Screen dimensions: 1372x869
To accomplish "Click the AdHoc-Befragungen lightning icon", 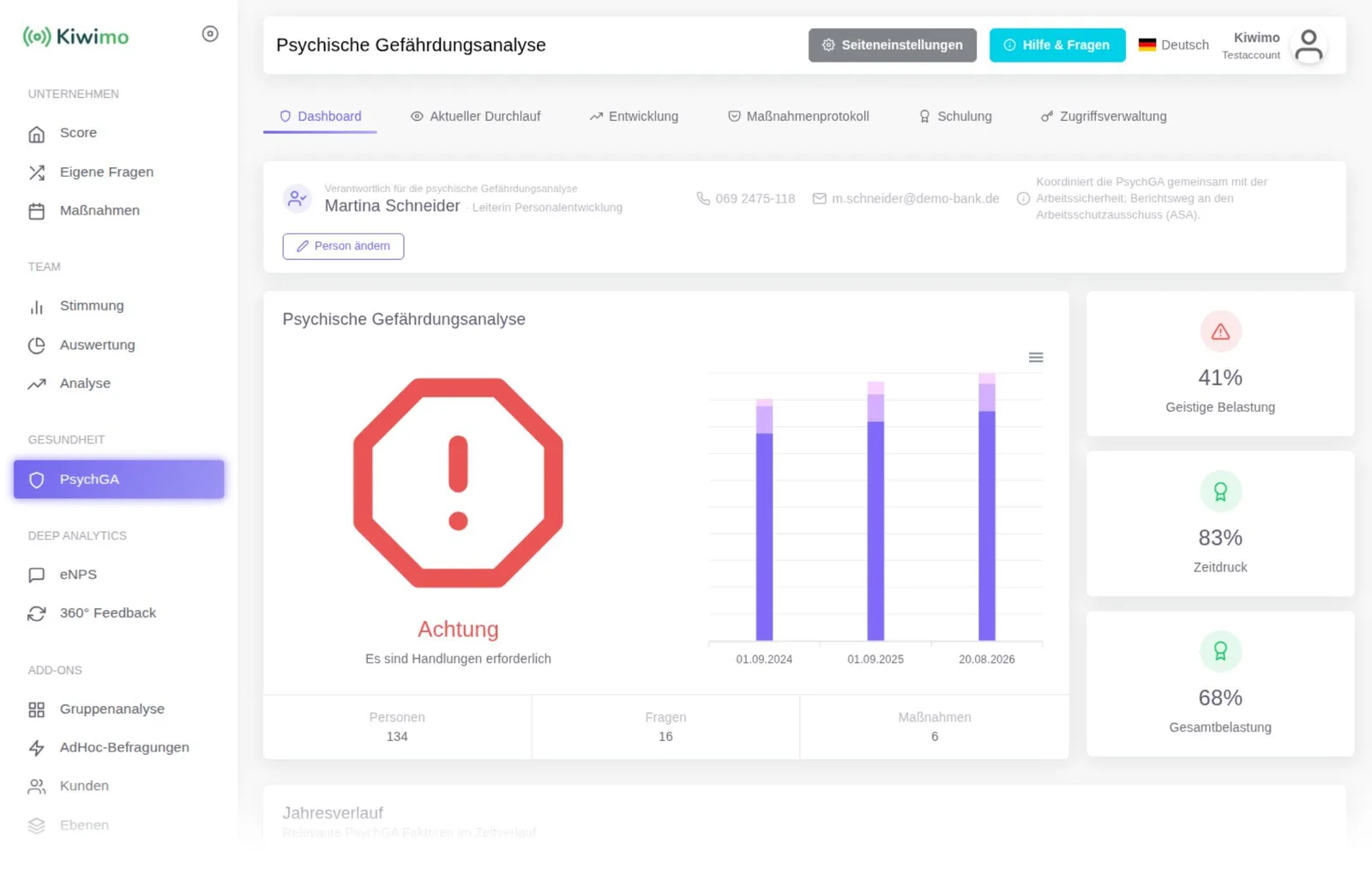I will [37, 749].
